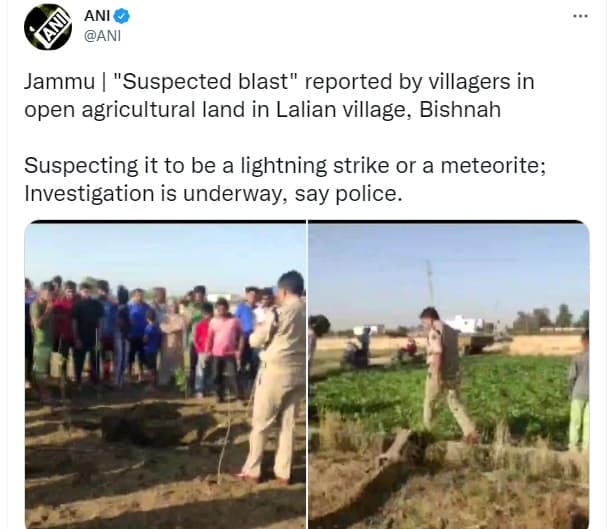Click the Investigation is underway line
The image size is (610, 529).
(213, 193)
